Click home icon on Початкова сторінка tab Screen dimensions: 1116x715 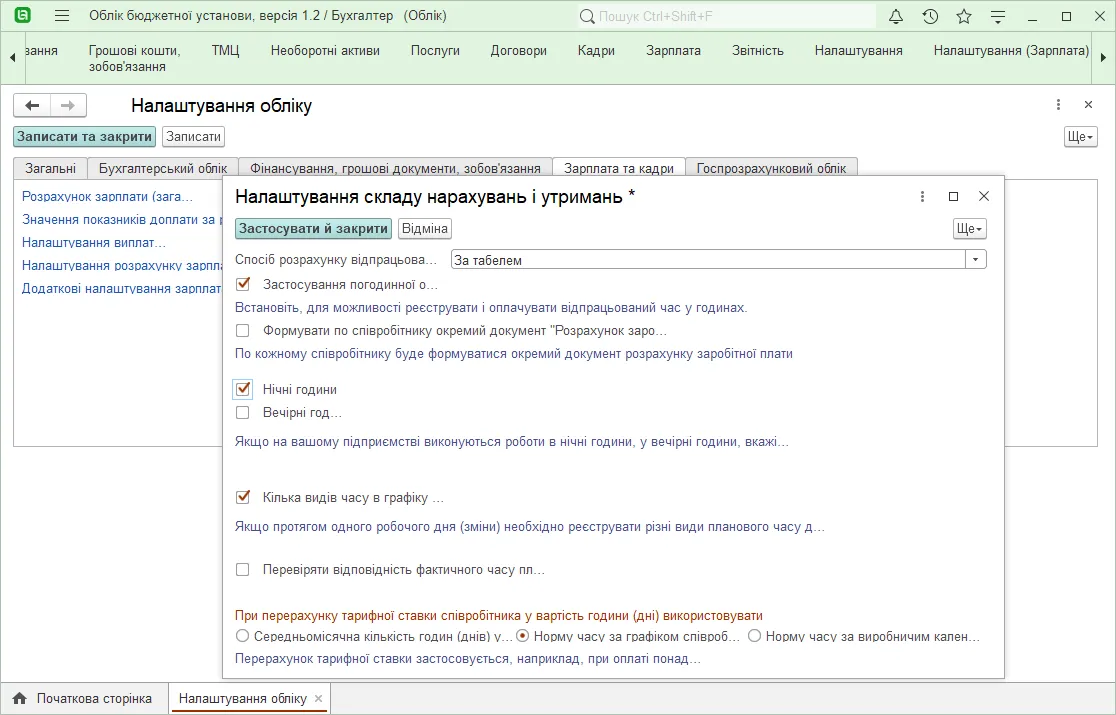(x=20, y=699)
